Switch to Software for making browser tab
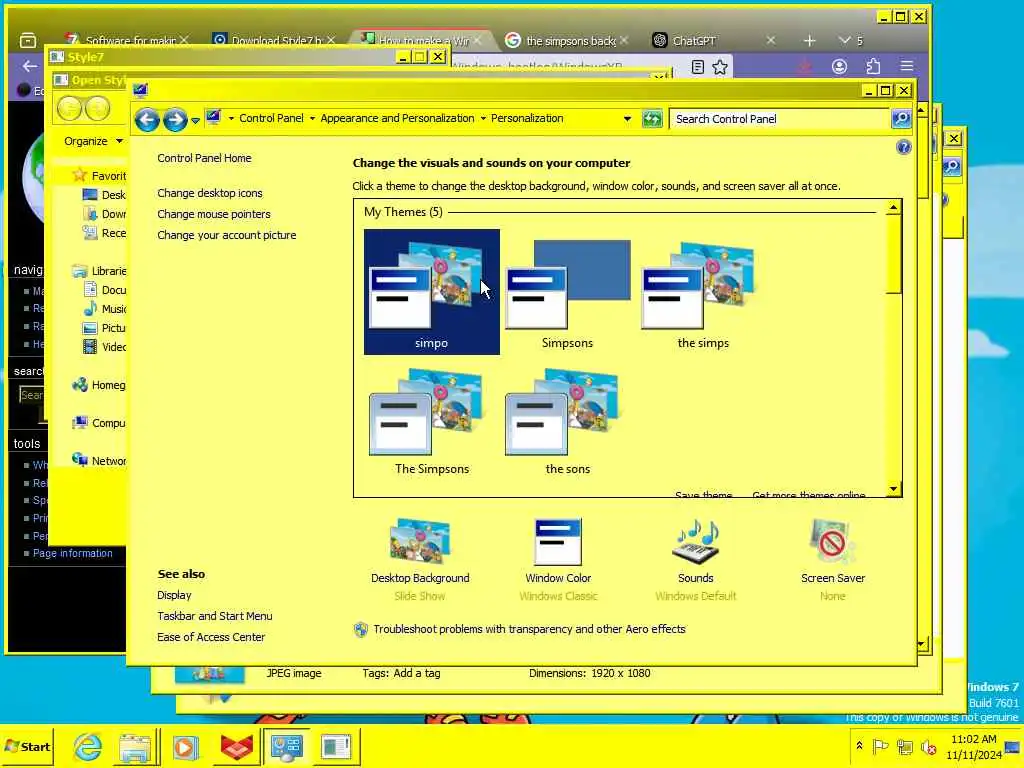This screenshot has width=1024, height=768. pos(126,40)
